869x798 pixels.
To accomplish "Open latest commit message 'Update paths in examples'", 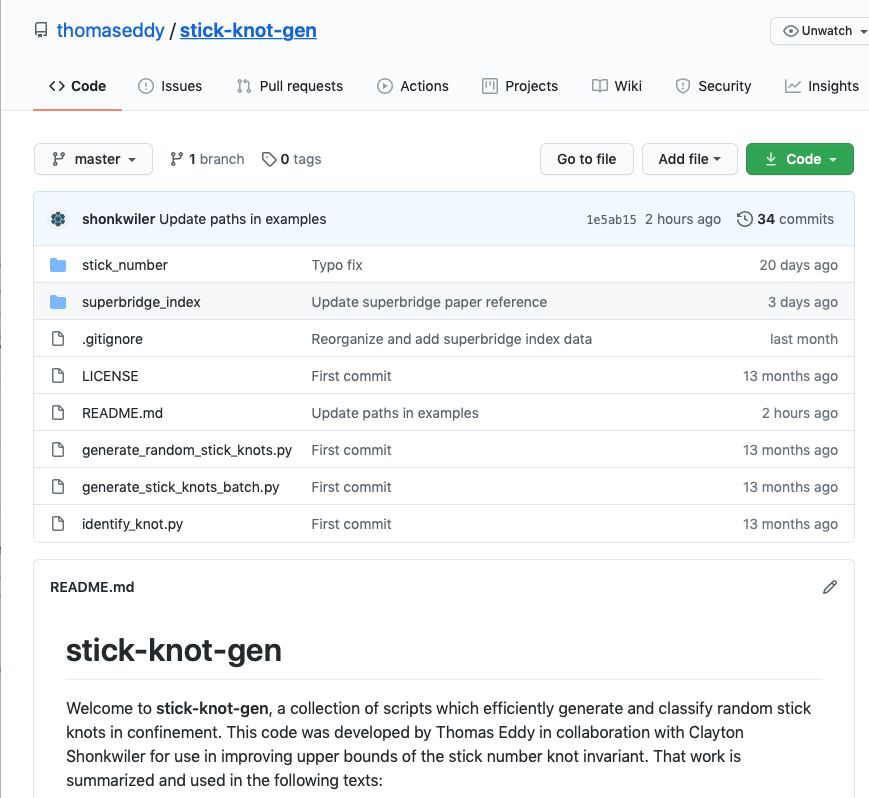I will pos(243,219).
